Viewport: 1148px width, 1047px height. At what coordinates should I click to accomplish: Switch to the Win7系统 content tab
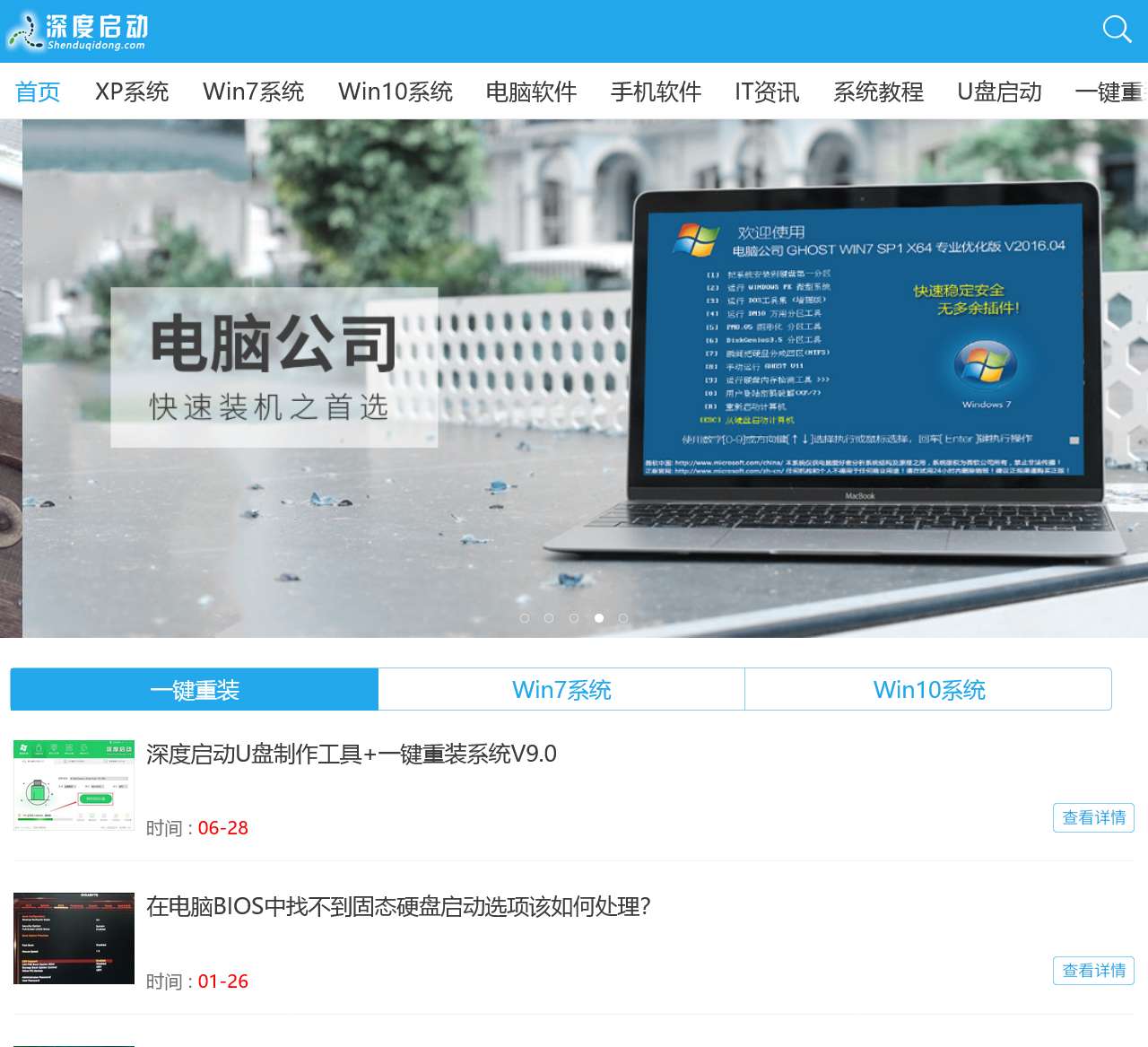[x=561, y=689]
